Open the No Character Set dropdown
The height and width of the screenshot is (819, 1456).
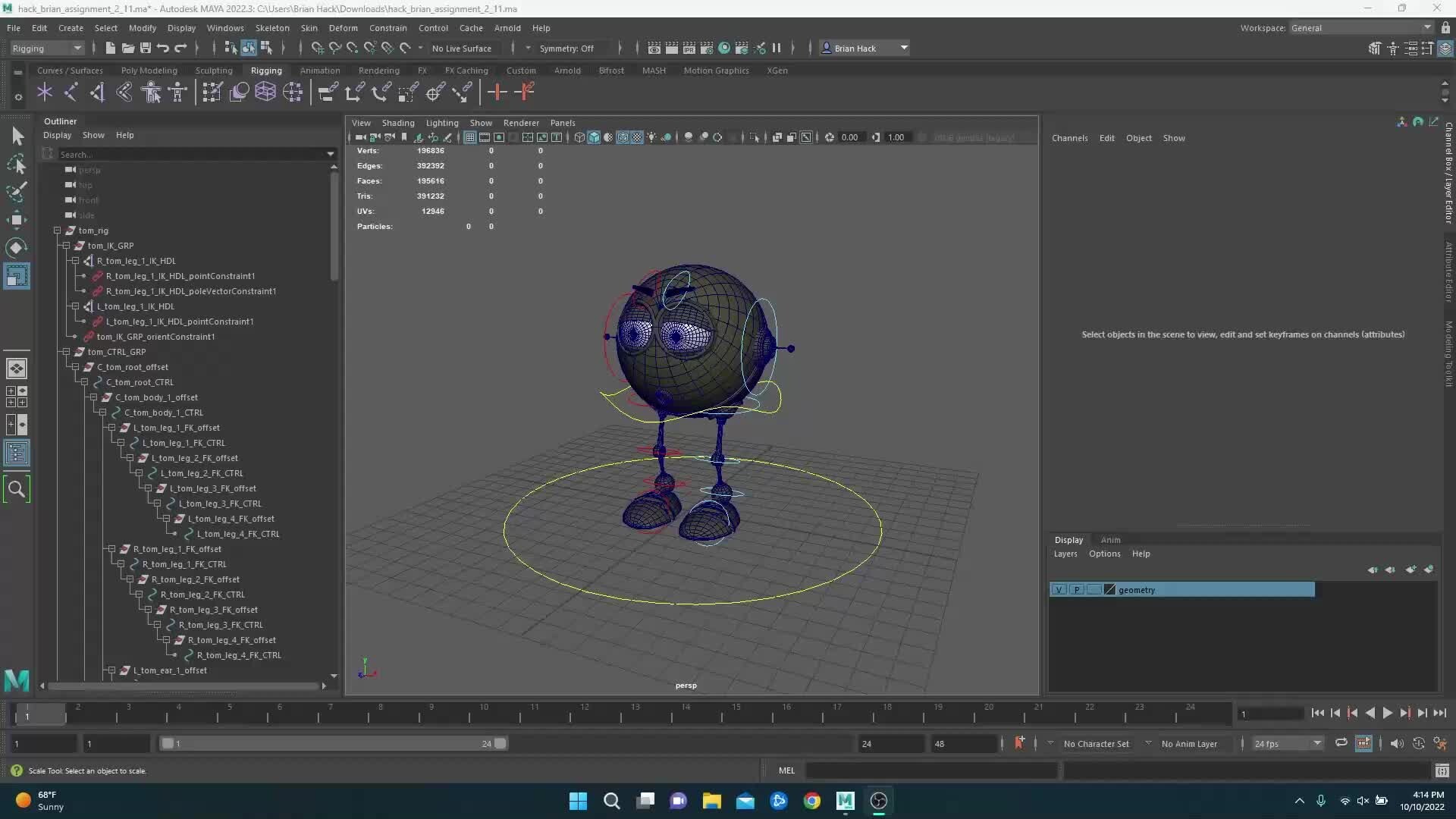(1097, 744)
